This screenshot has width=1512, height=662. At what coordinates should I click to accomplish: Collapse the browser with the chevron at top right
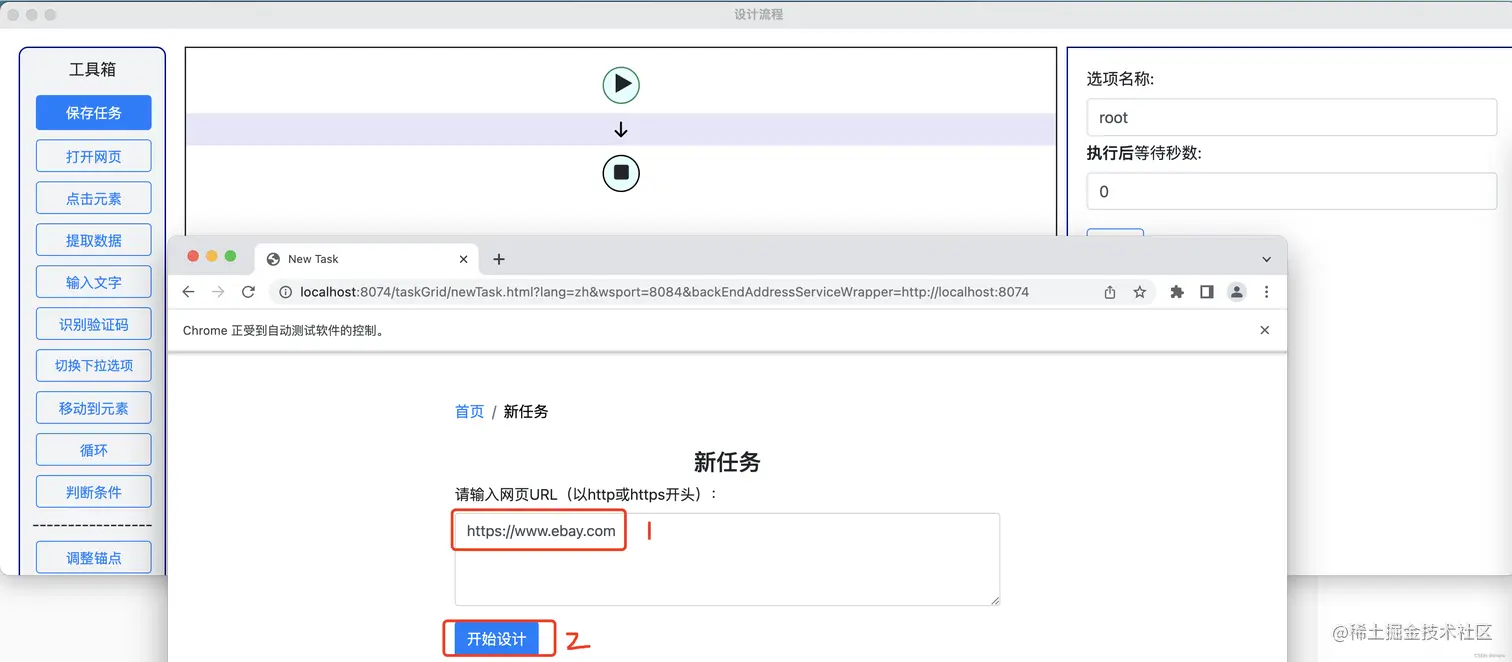pyautogui.click(x=1266, y=258)
